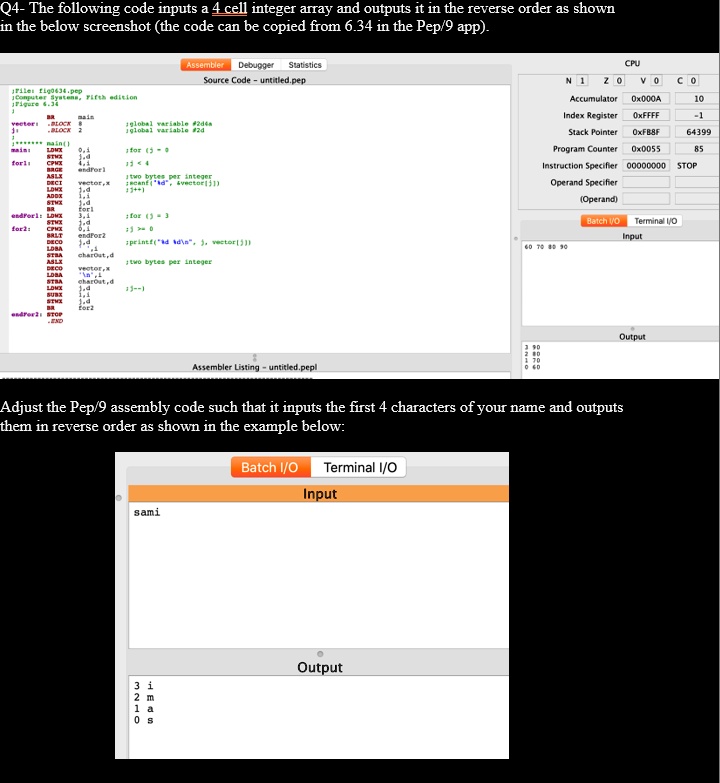Click the 'sami' text in the Input box
The height and width of the screenshot is (783, 720).
coord(147,512)
